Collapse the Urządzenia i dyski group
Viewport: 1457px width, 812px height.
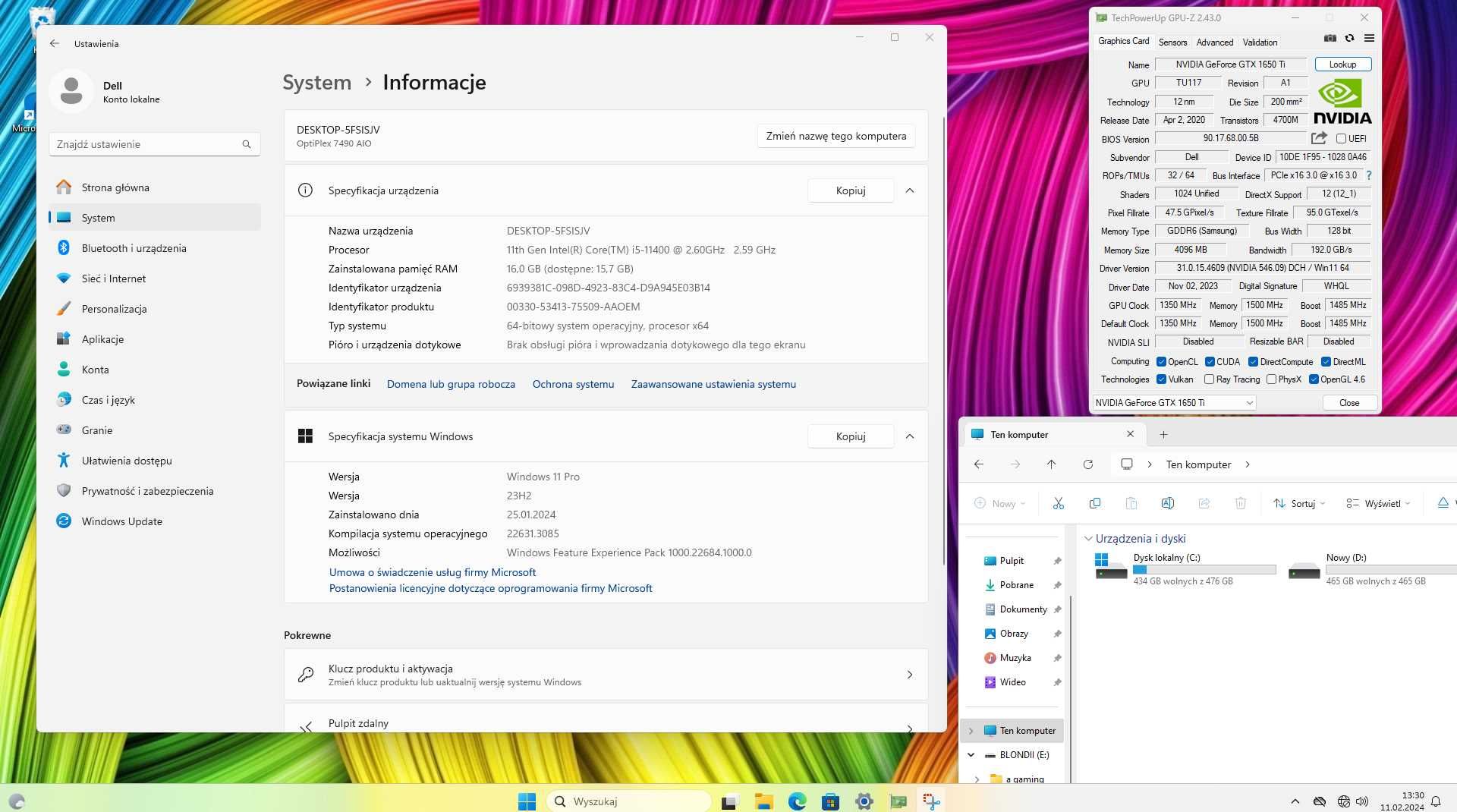pyautogui.click(x=1088, y=539)
